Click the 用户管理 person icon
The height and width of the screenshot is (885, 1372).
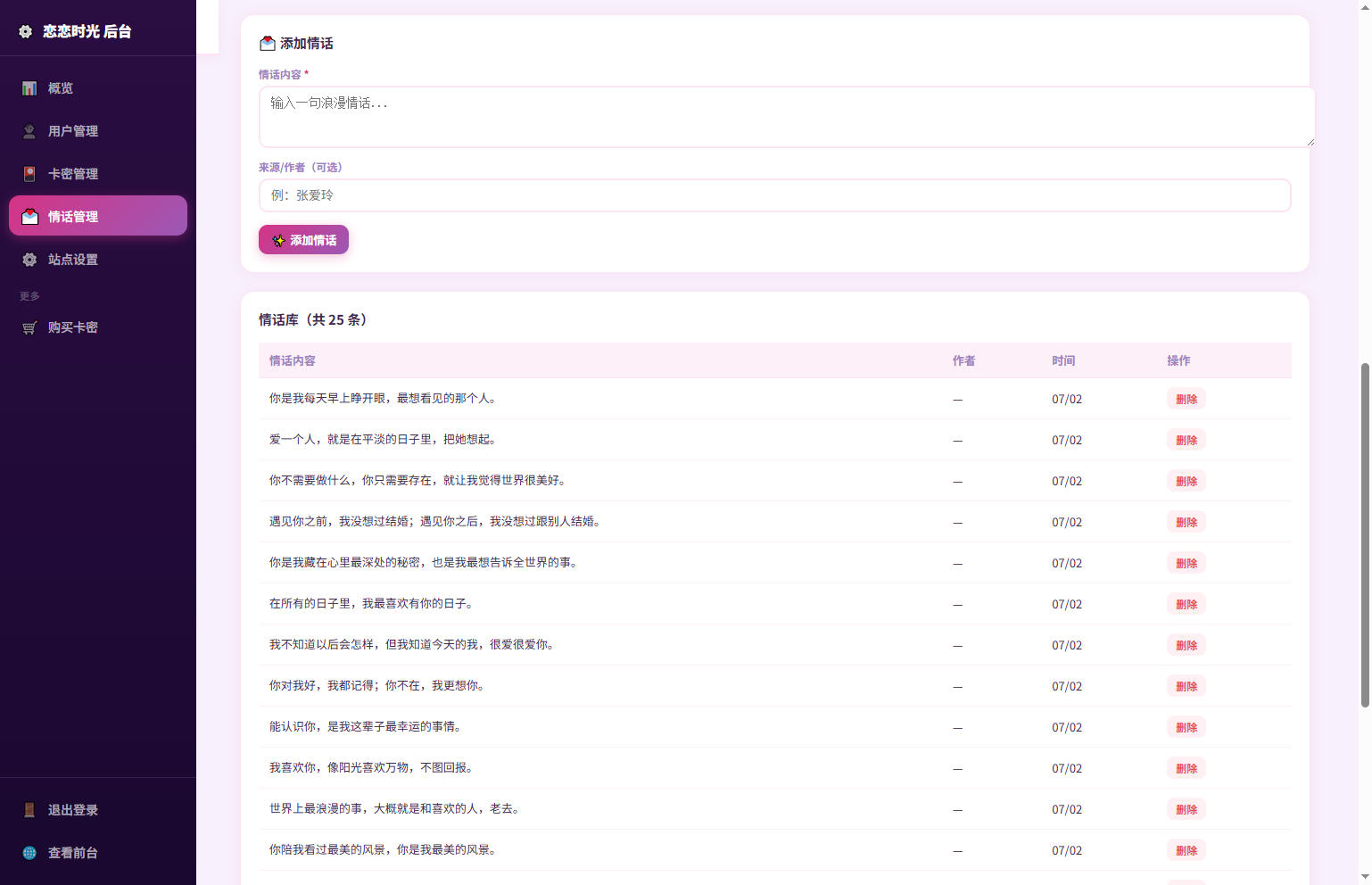coord(29,131)
